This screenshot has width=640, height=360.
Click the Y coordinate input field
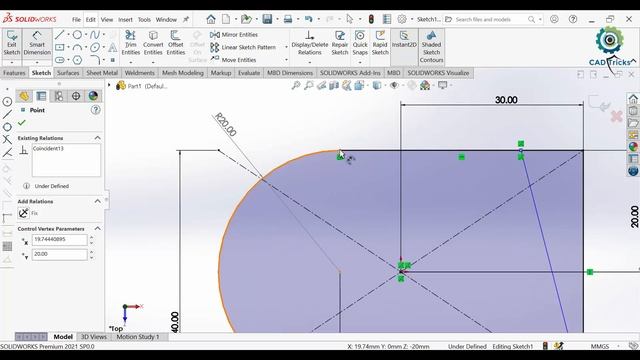pyautogui.click(x=59, y=254)
